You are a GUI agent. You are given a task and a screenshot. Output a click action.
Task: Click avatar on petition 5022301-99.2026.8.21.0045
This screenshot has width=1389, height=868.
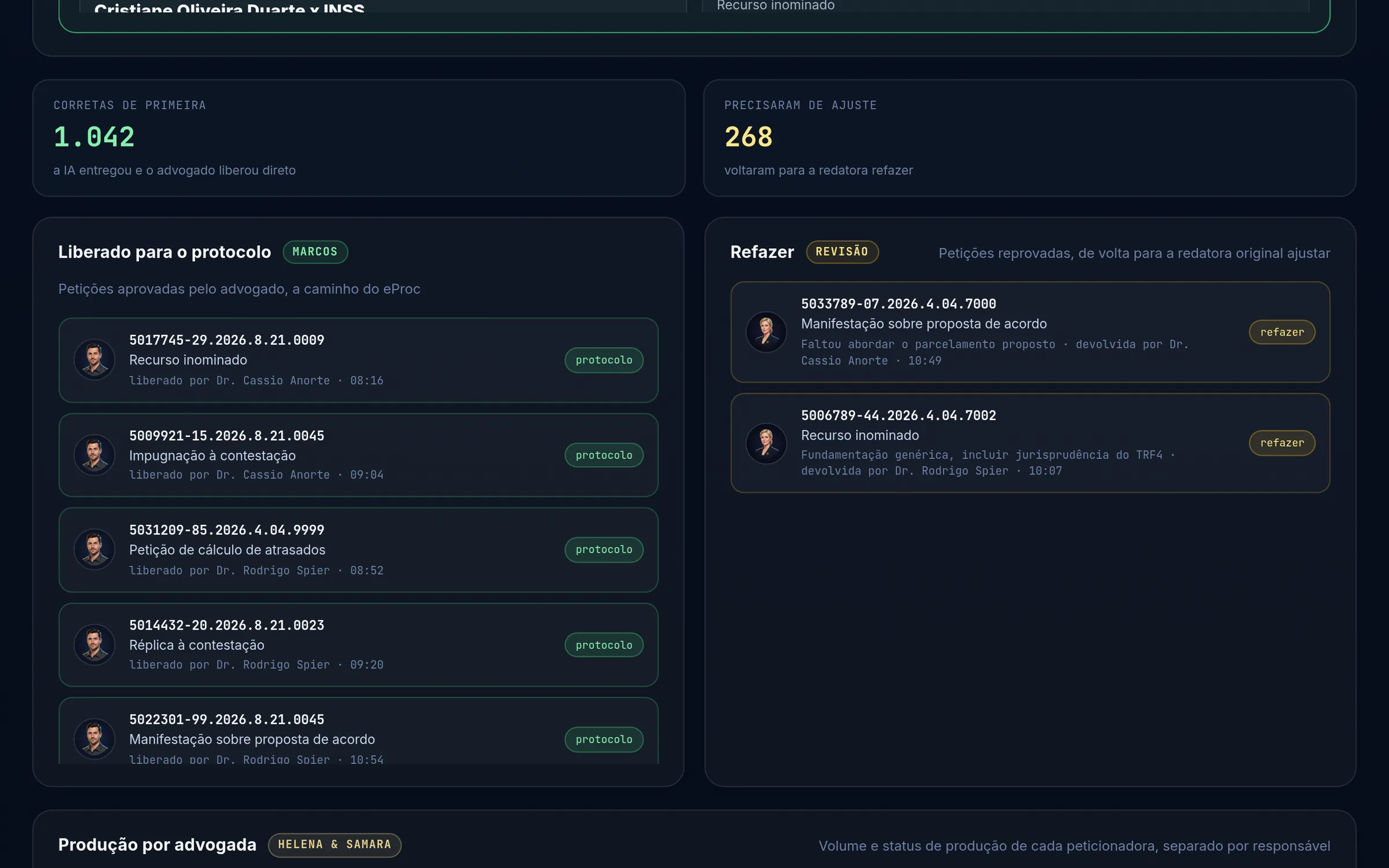(x=94, y=739)
